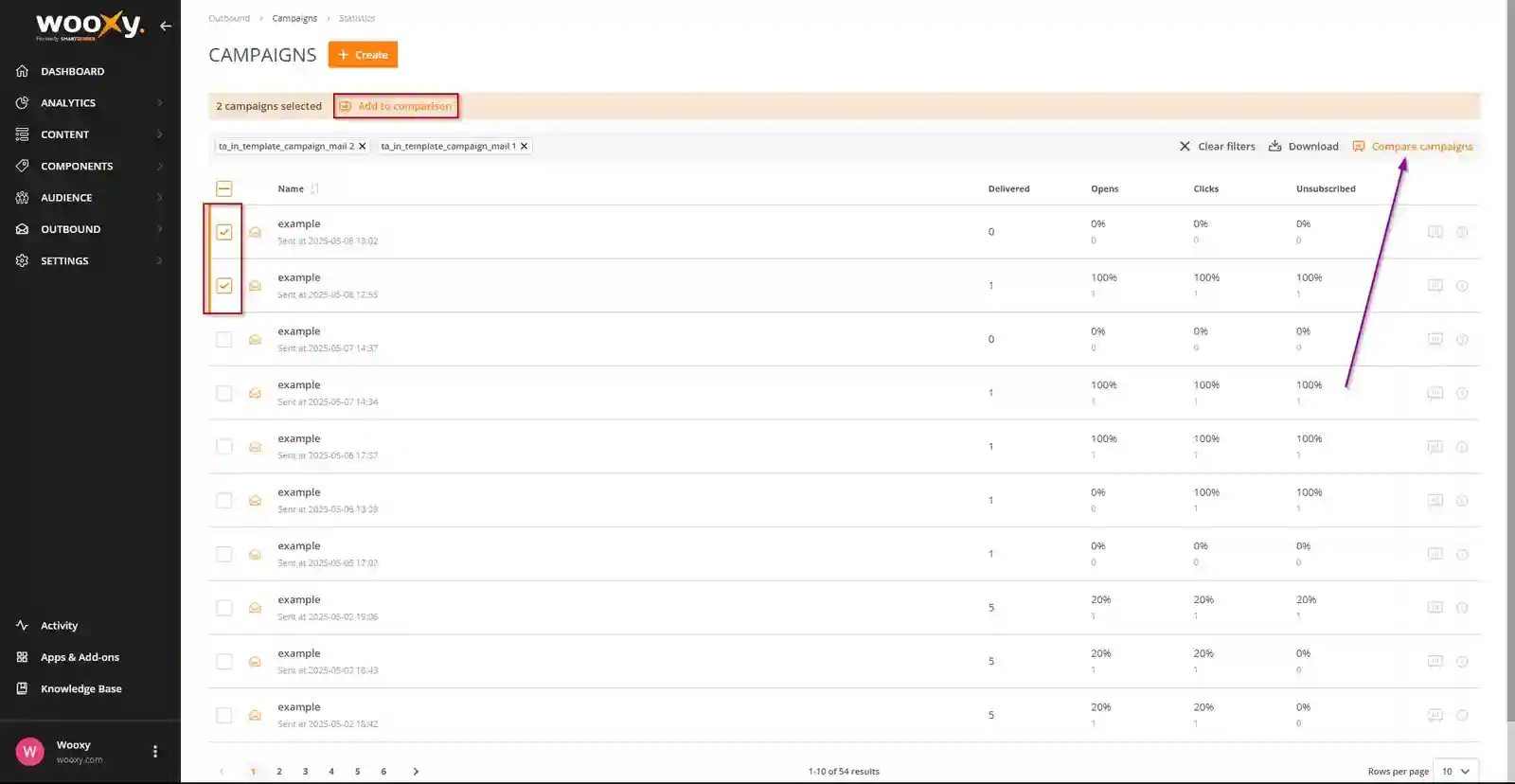
Task: Remove the ta_in_template_campaign_mail 1 filter chip
Action: 524,146
